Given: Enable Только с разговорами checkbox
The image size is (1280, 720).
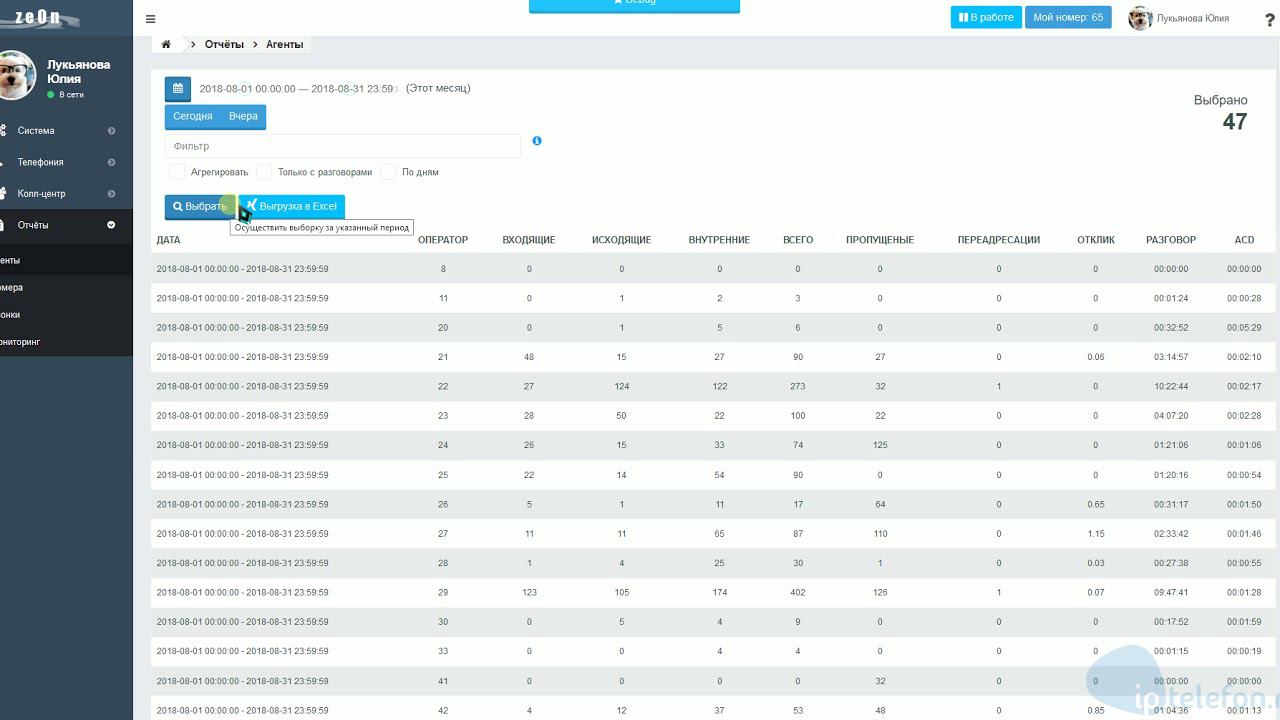Looking at the screenshot, I should coord(264,172).
